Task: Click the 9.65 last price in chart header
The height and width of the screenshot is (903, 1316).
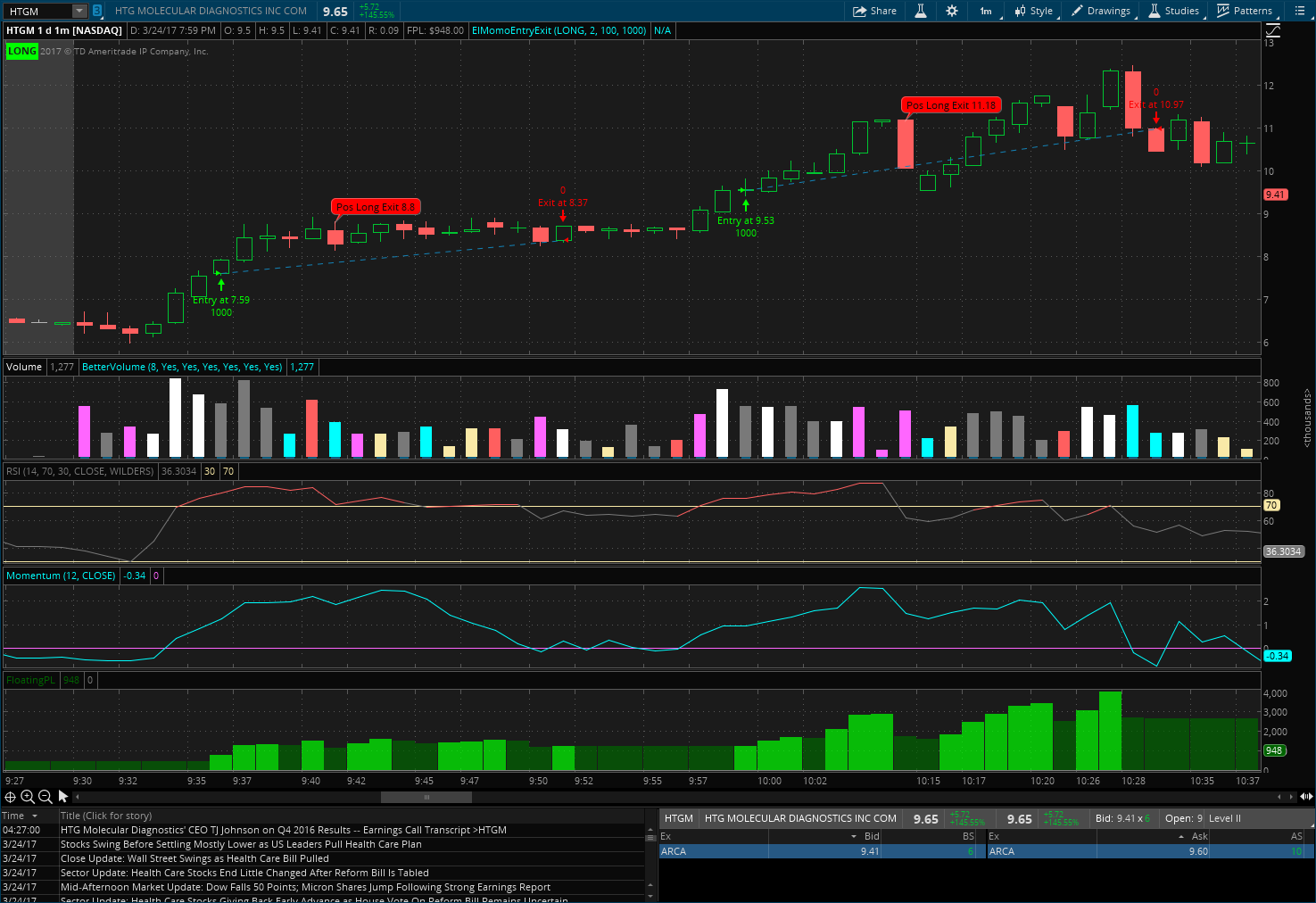Action: tap(335, 12)
